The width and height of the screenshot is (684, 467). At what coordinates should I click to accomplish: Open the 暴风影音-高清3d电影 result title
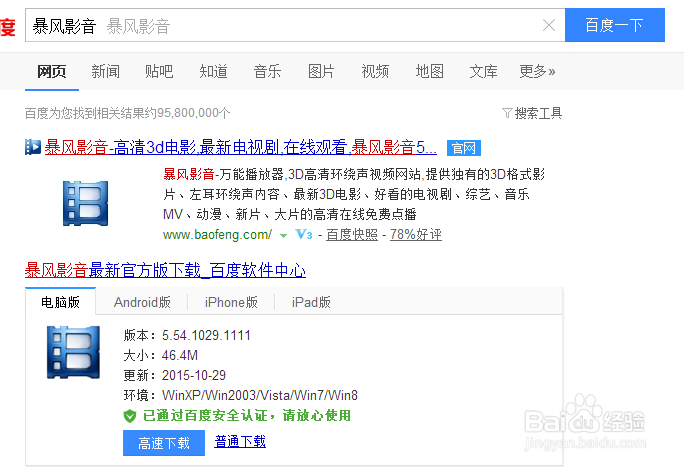(240, 147)
